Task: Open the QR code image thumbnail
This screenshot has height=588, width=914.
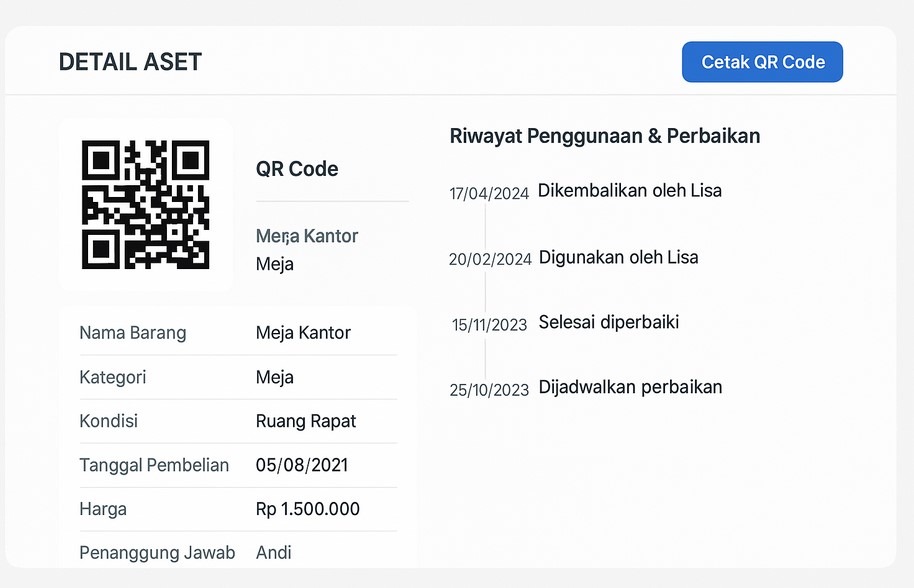Action: point(146,205)
